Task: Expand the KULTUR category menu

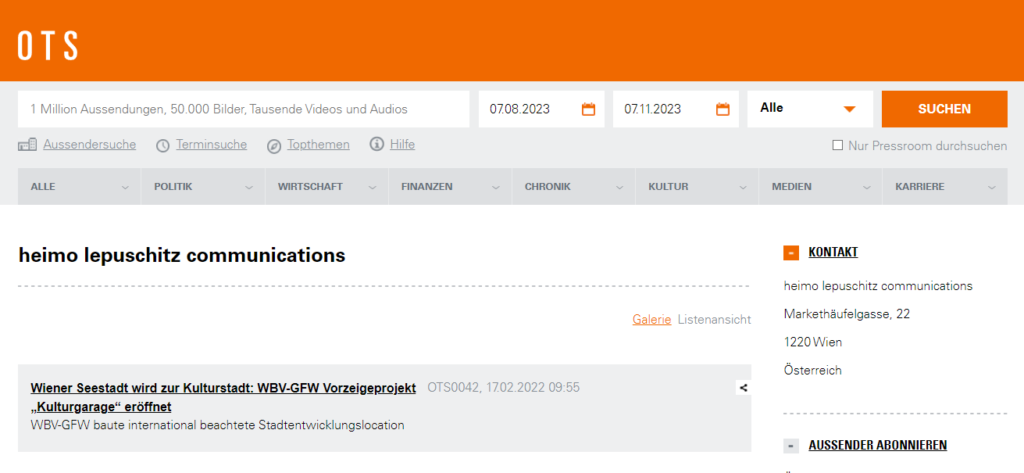Action: pos(697,187)
